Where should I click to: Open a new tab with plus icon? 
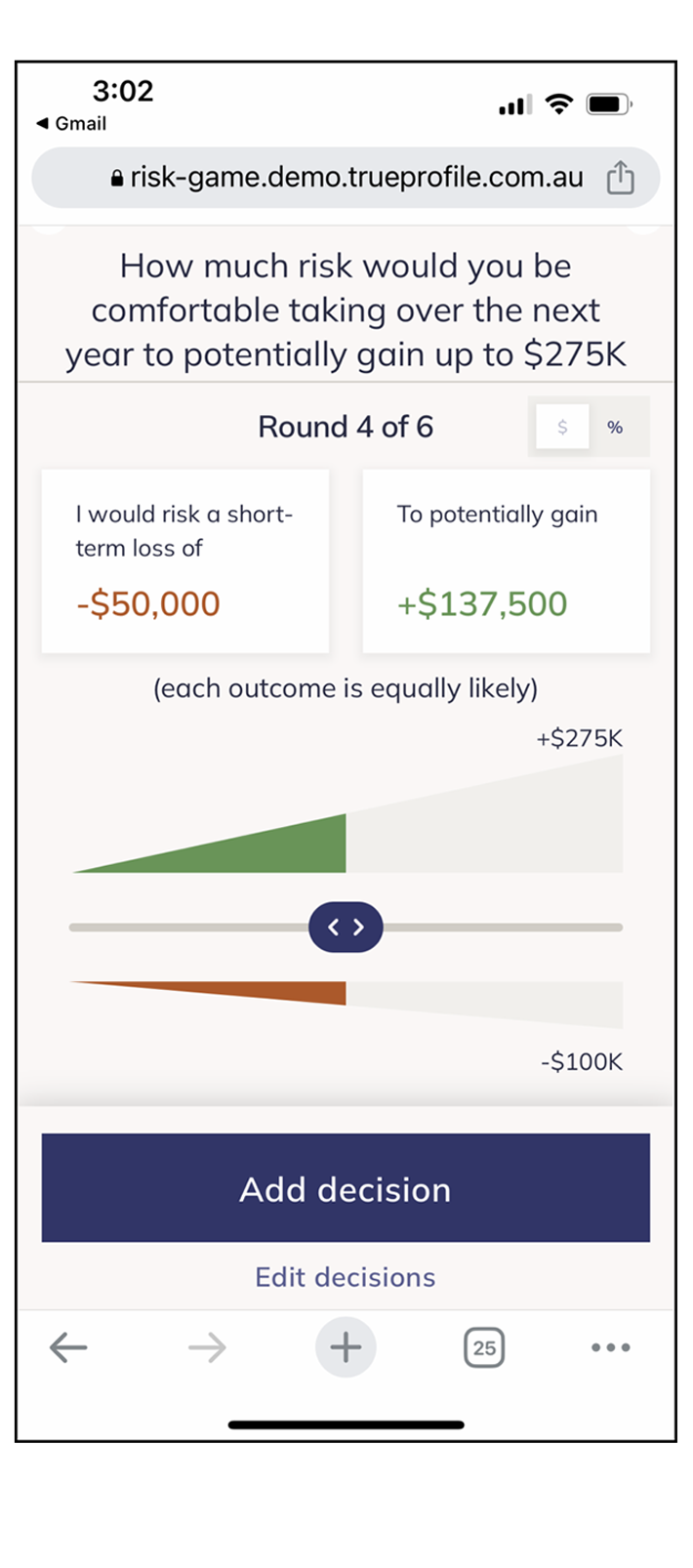click(346, 1348)
